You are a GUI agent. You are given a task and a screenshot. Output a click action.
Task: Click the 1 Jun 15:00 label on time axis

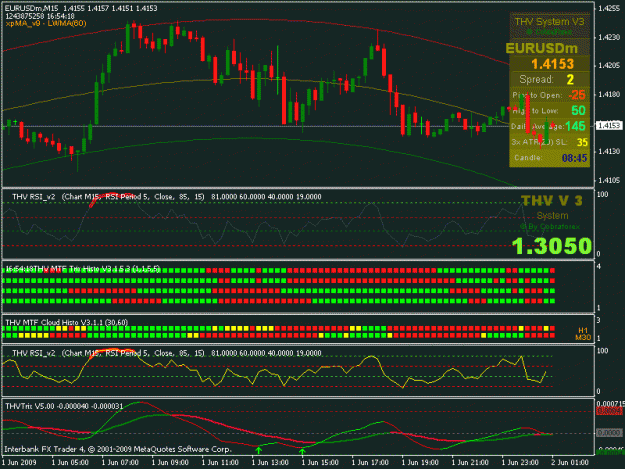pyautogui.click(x=320, y=463)
